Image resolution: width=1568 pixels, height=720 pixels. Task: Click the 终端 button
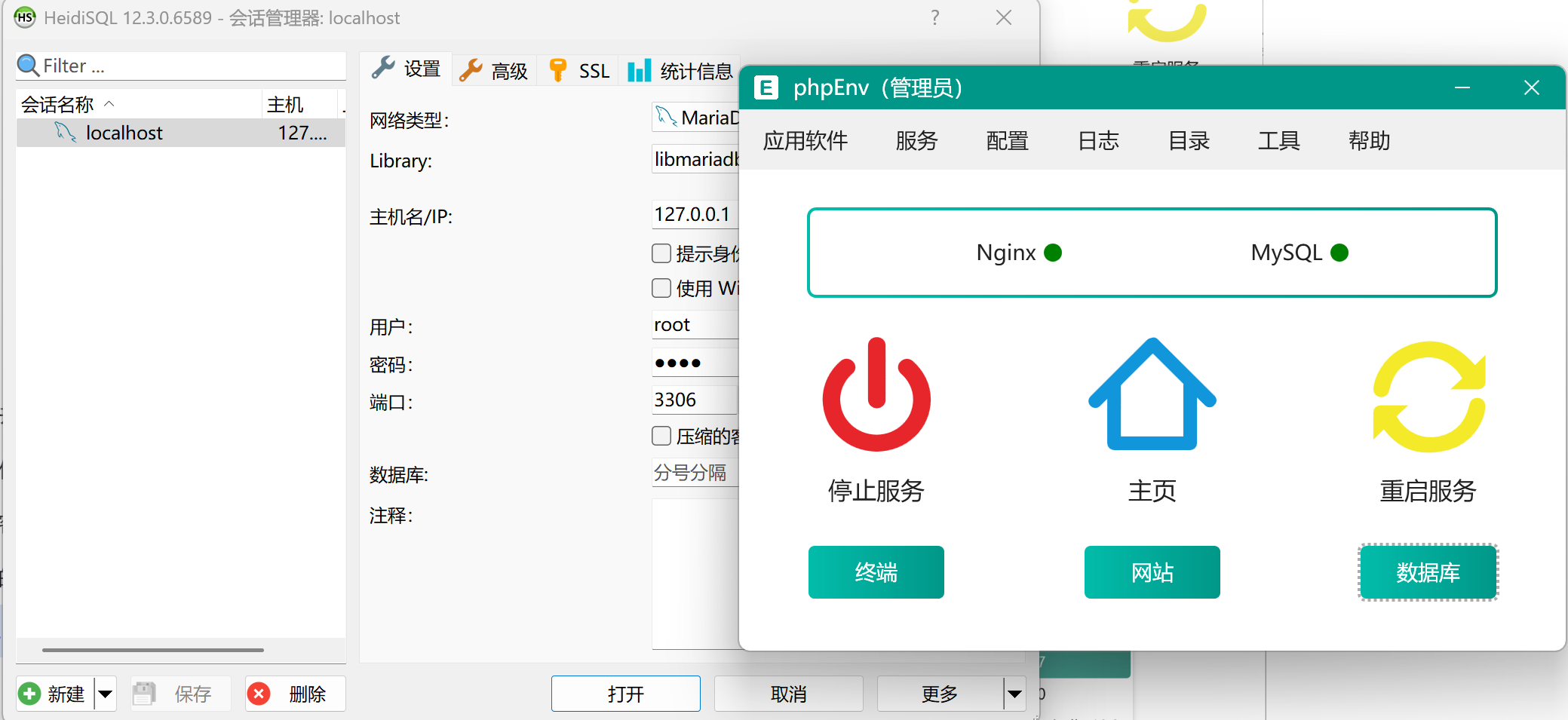tap(876, 572)
